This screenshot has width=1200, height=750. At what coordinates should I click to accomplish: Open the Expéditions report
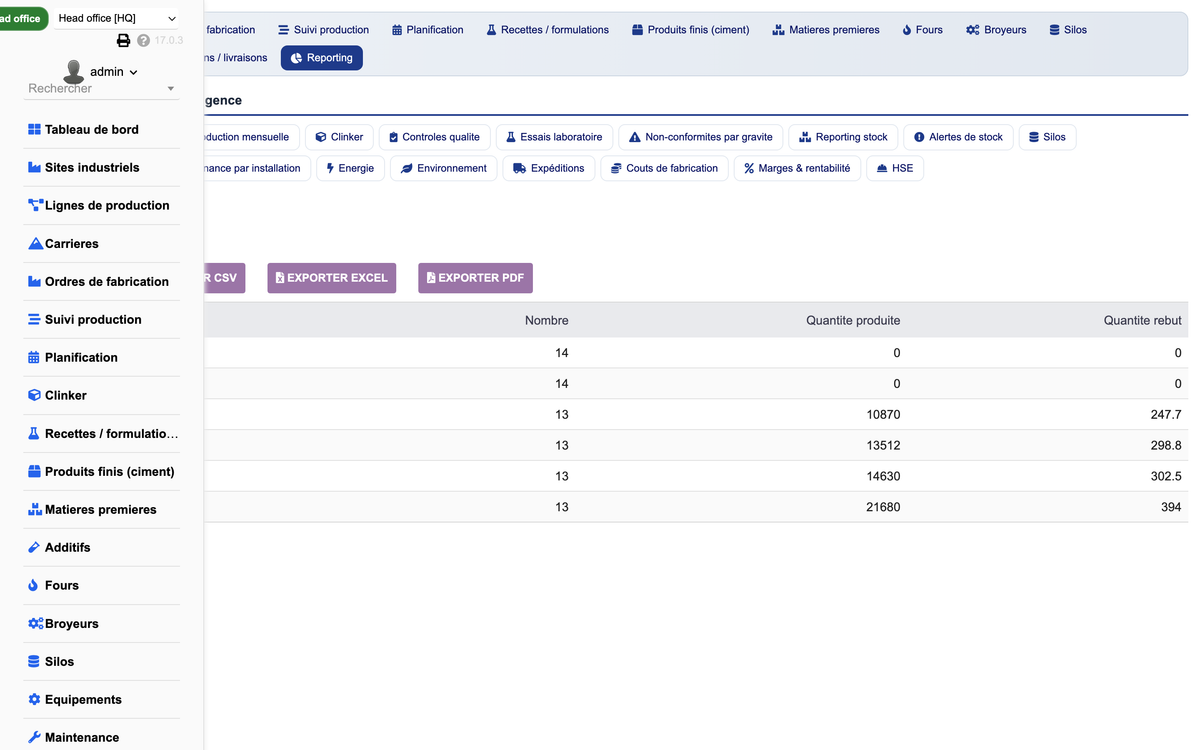tap(549, 168)
